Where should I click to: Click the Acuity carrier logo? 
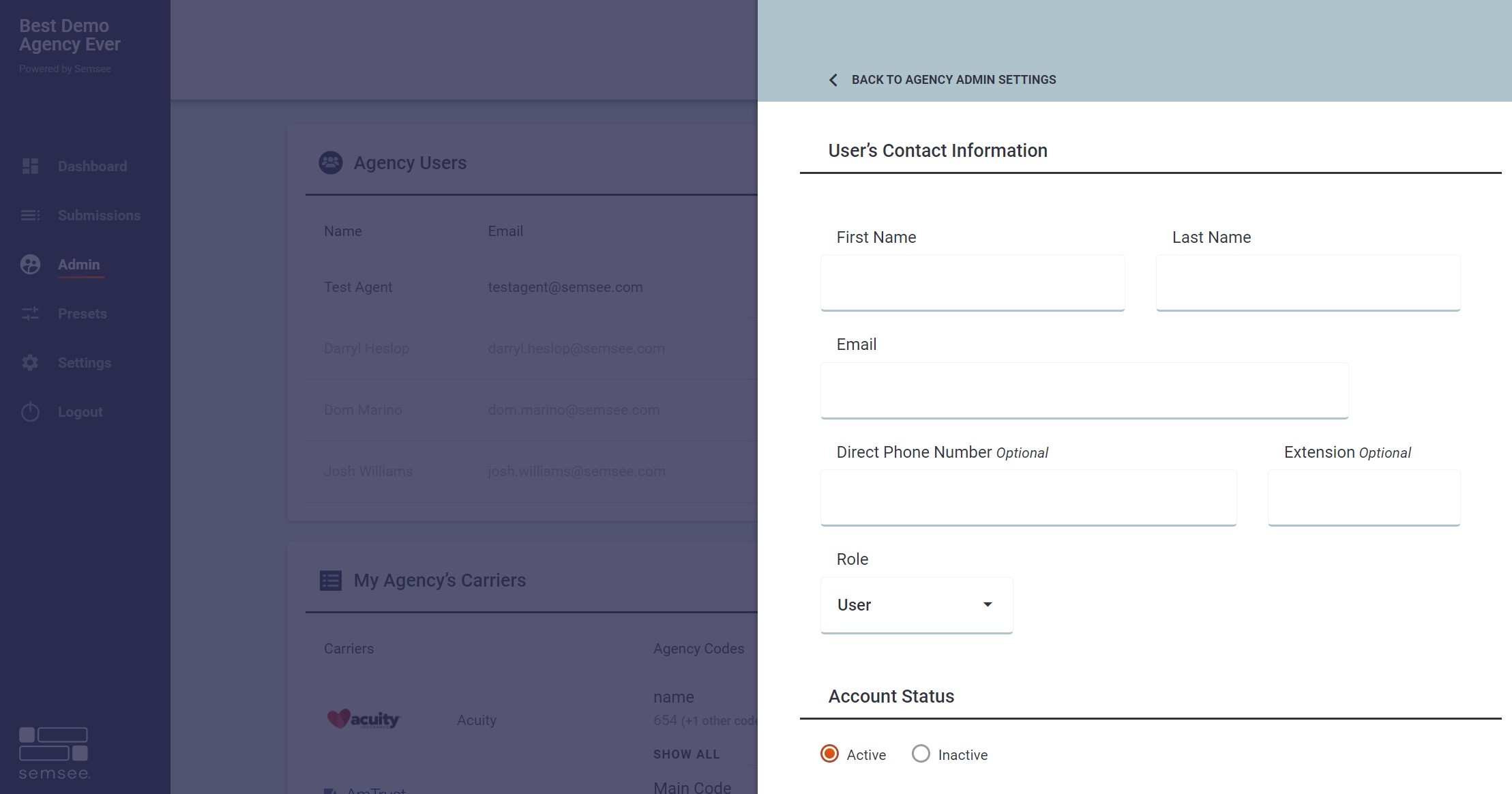click(x=364, y=720)
